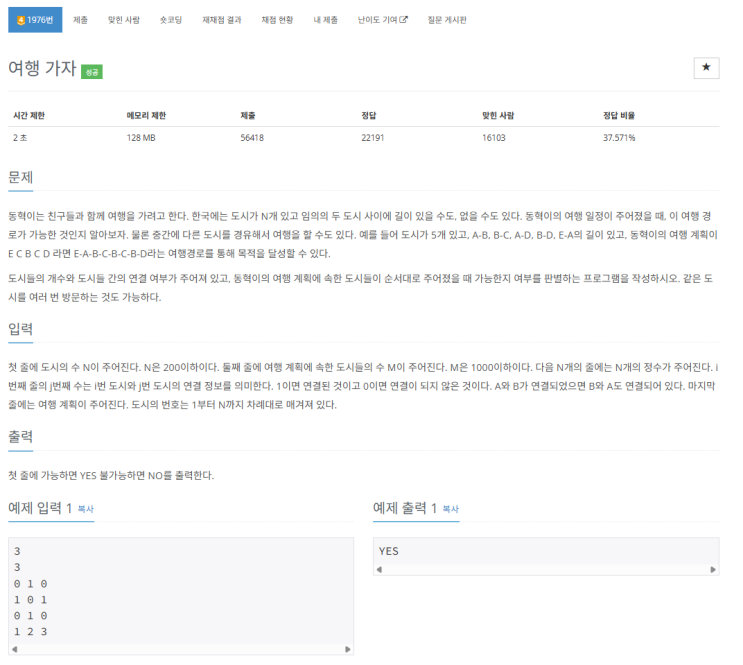Click the 입력 section heading

(20, 329)
